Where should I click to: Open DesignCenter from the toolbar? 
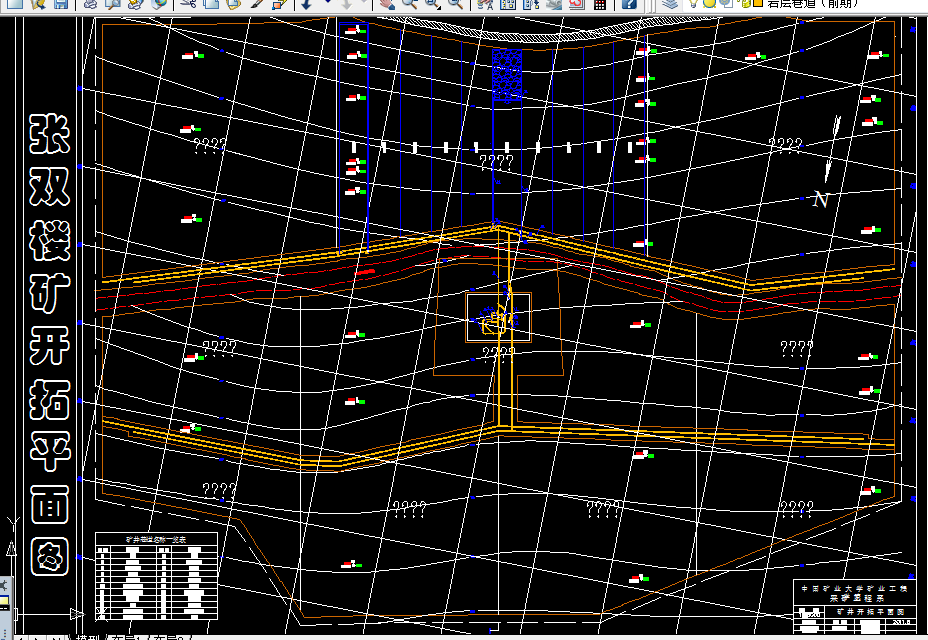pos(507,4)
